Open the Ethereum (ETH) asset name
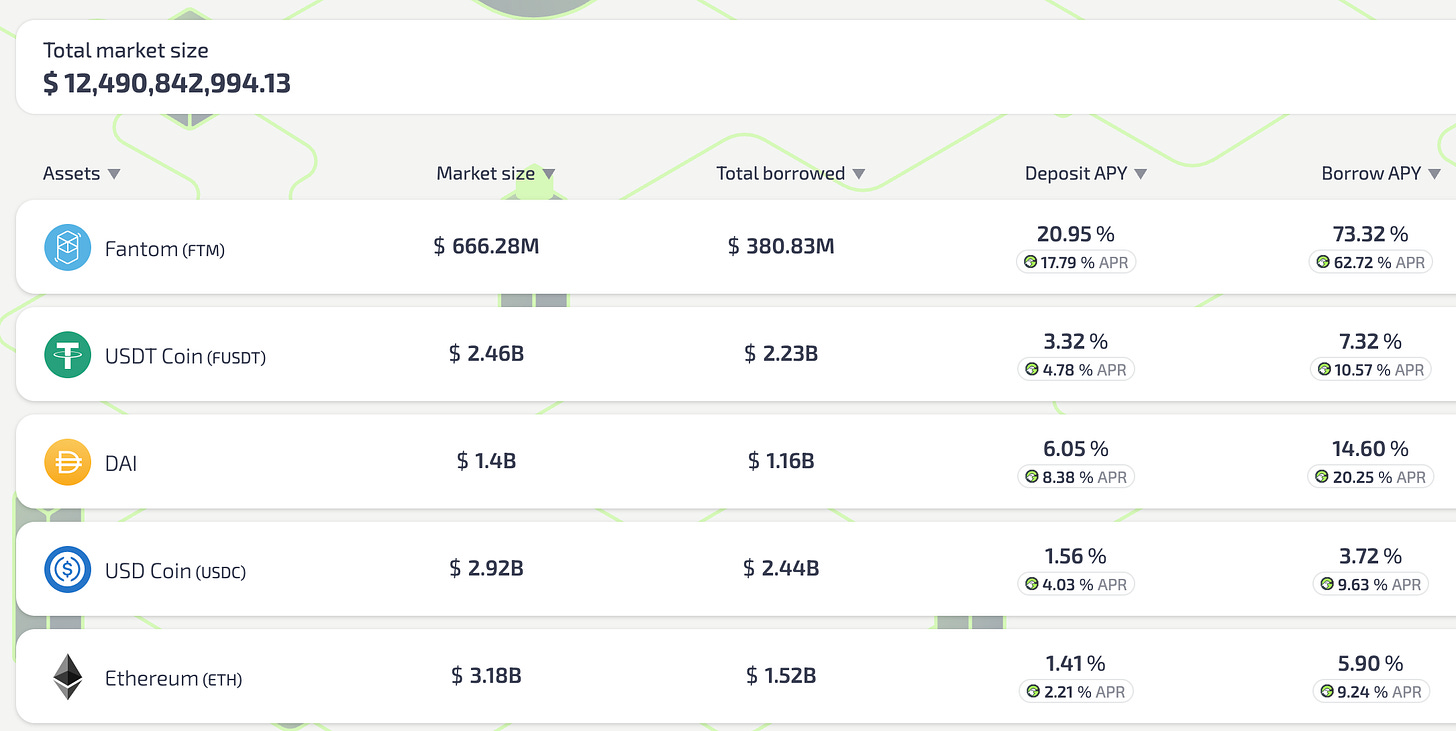This screenshot has height=731, width=1456. 174,678
